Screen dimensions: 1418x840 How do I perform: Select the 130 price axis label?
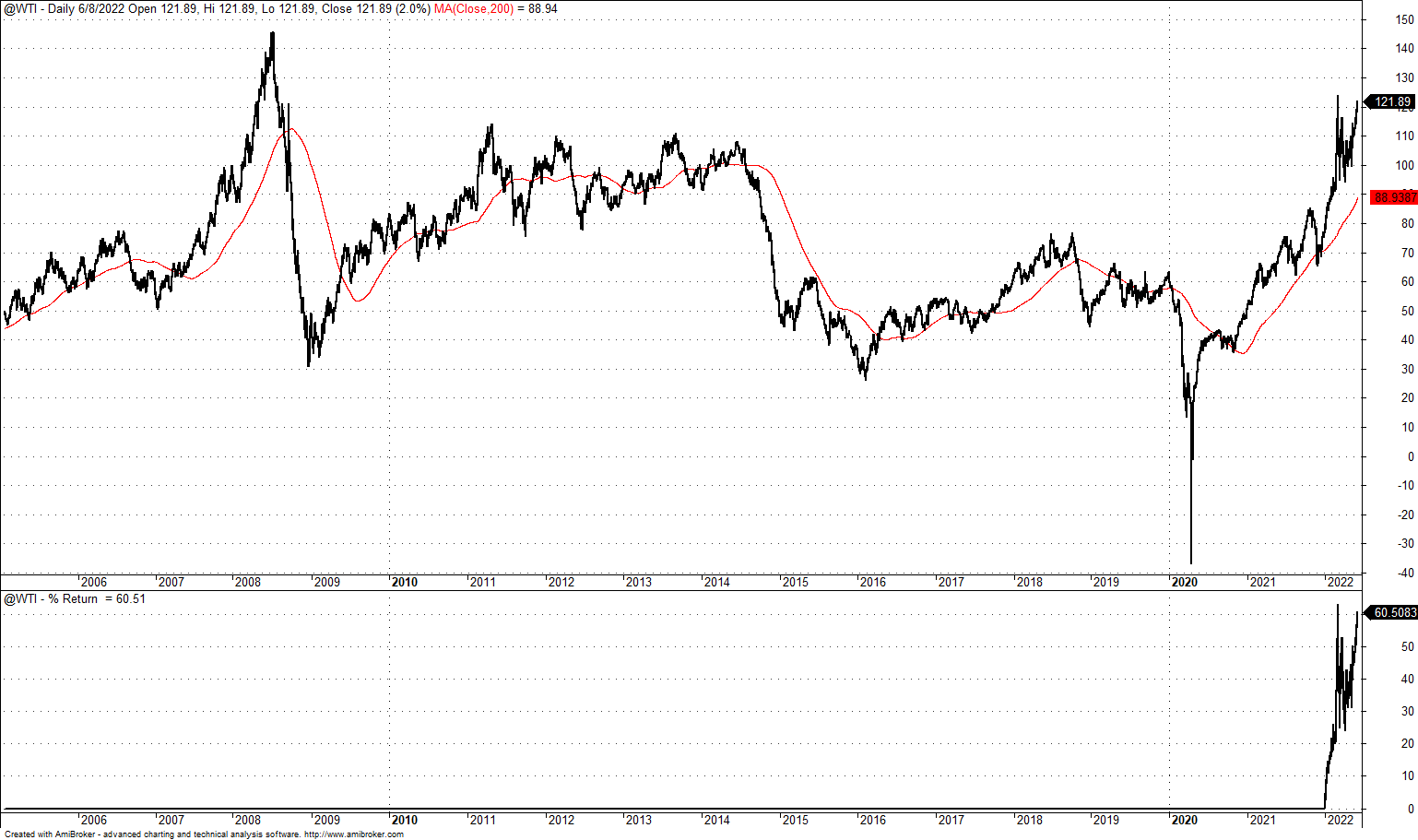(x=1405, y=78)
